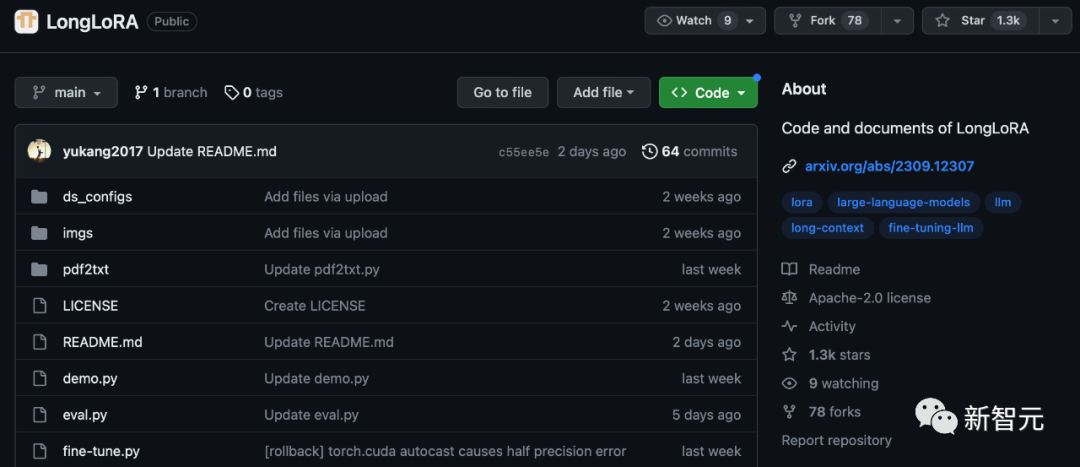The width and height of the screenshot is (1080, 467).
Task: Click the LongLoRA repository logo icon
Action: [x=27, y=21]
